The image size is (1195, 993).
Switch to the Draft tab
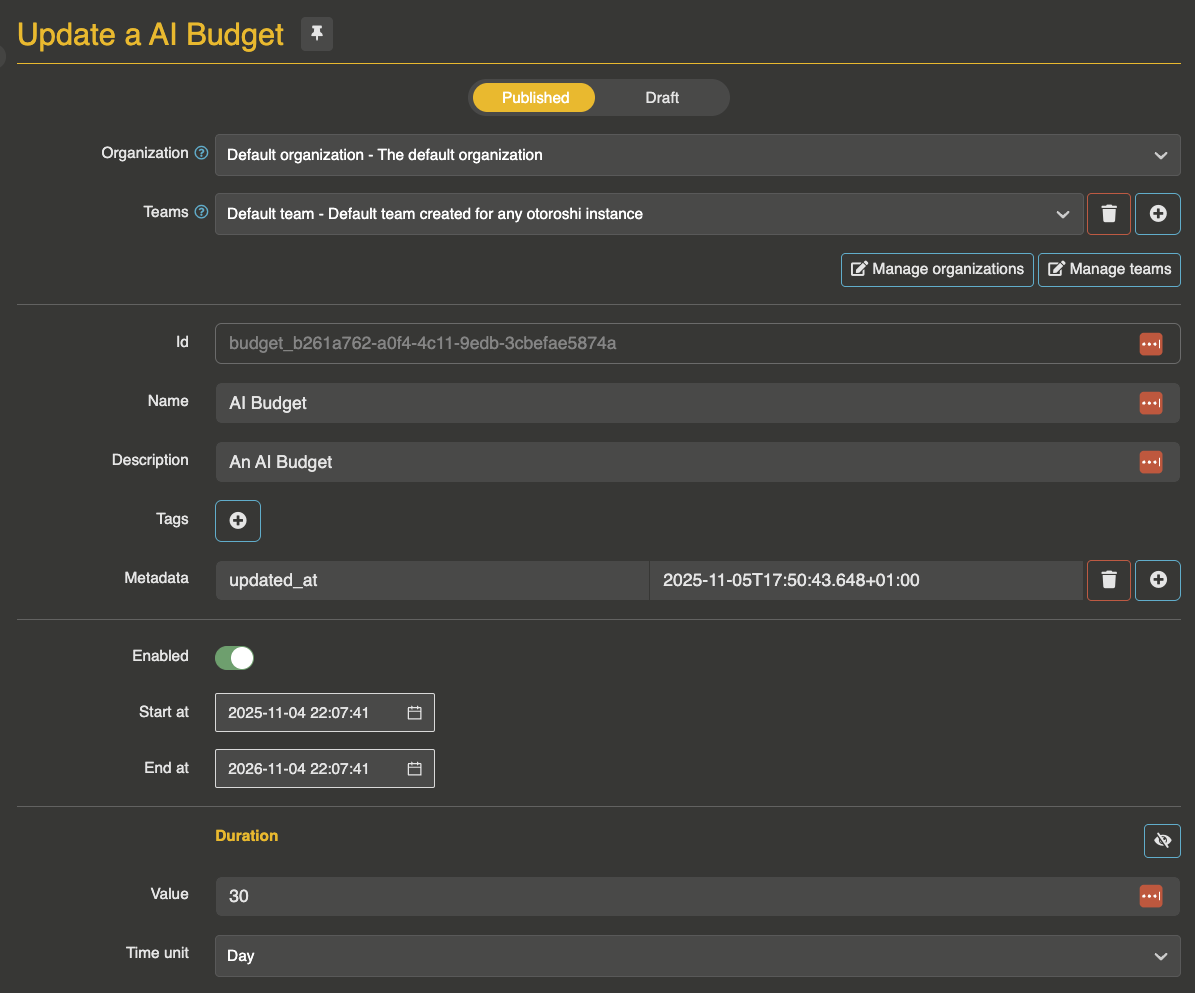click(662, 97)
